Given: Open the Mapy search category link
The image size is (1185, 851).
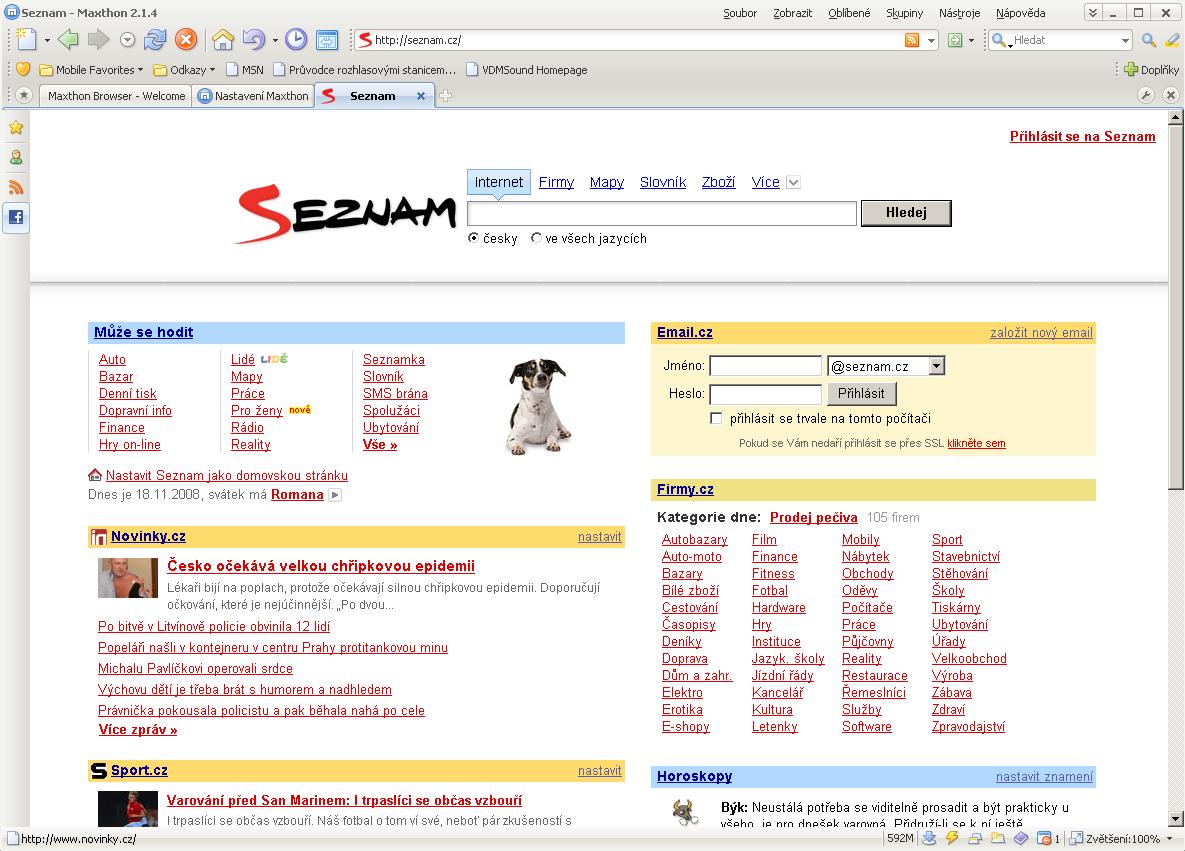Looking at the screenshot, I should 607,182.
